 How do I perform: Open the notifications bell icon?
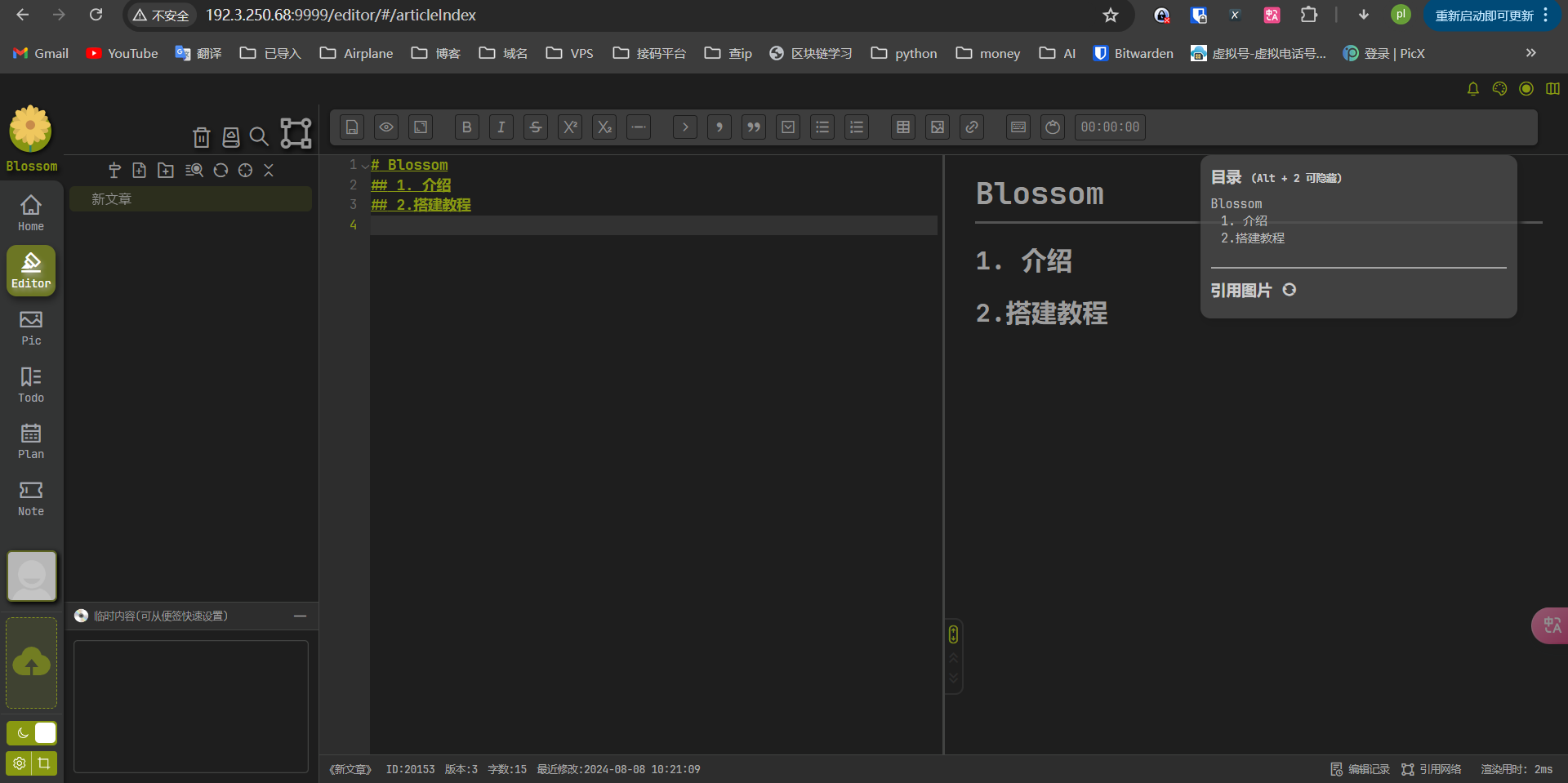[x=1473, y=88]
